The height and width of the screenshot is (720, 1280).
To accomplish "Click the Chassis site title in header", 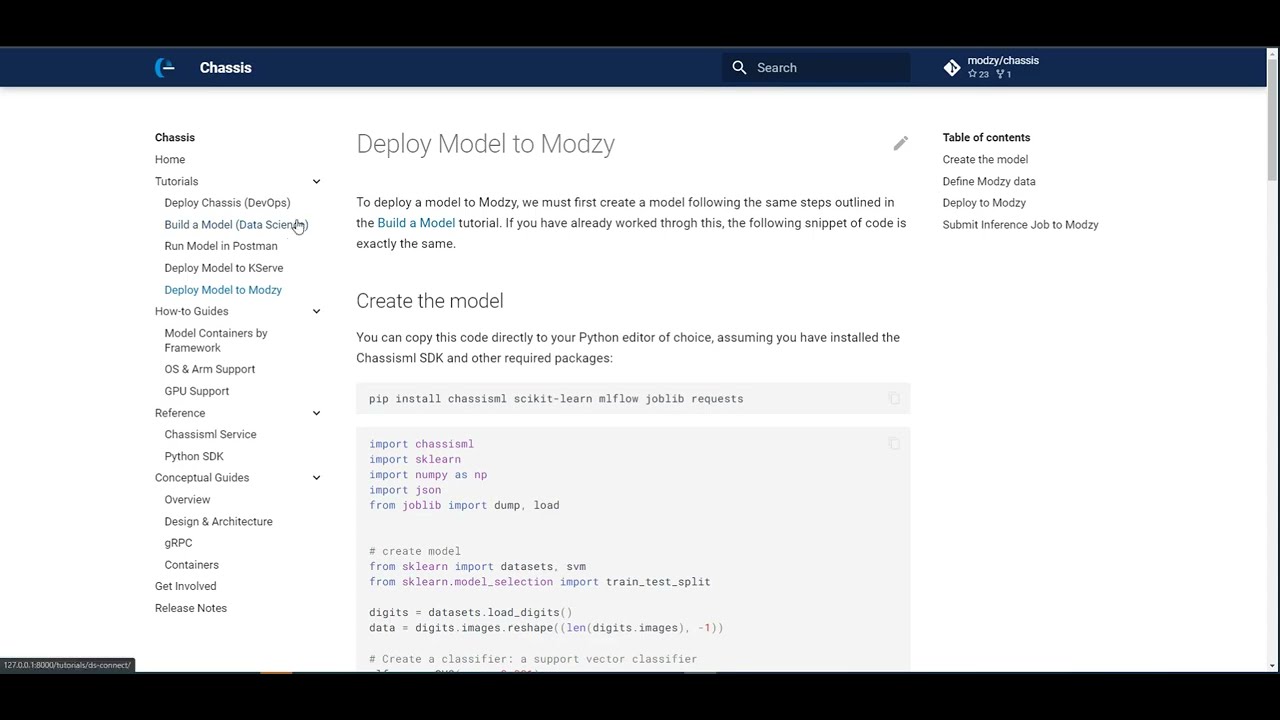I will click(225, 68).
